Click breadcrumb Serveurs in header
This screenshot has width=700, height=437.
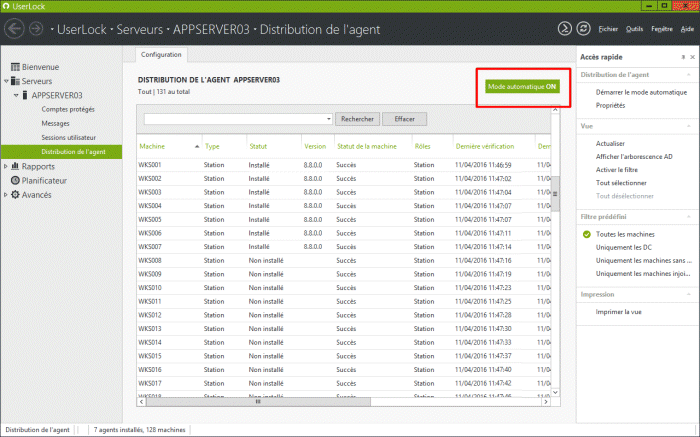point(140,29)
